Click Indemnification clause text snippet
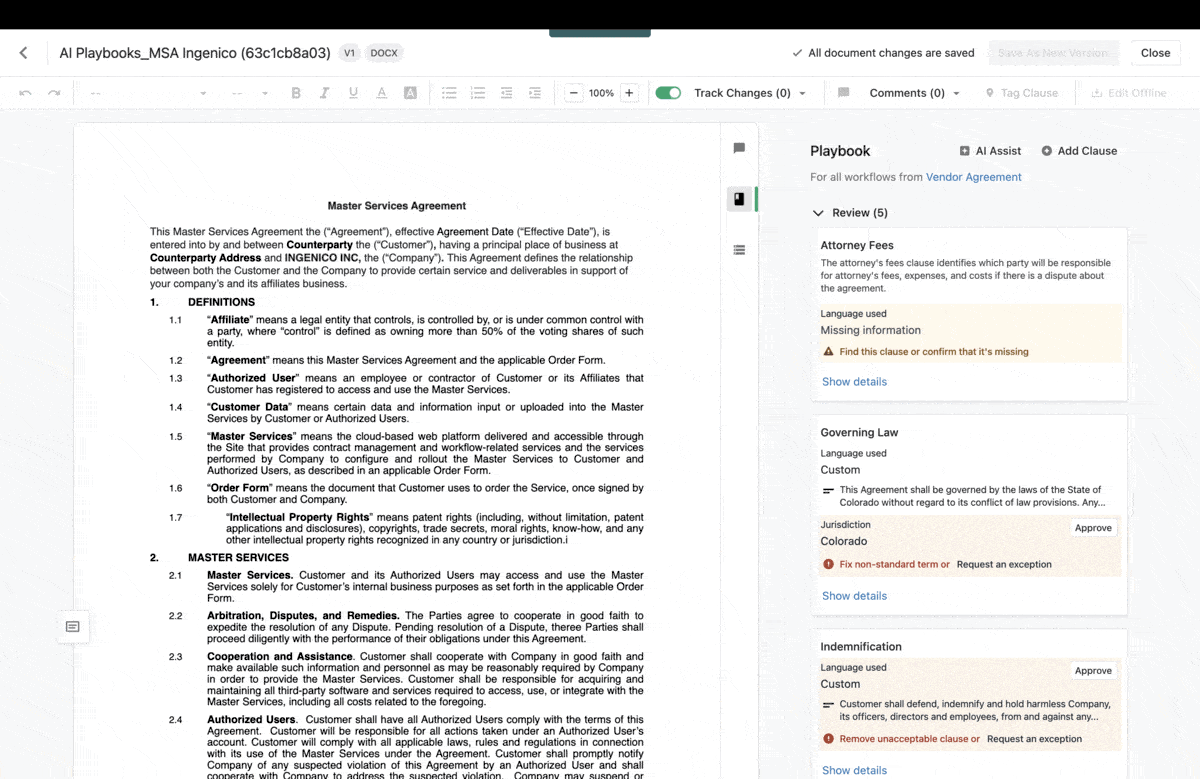The image size is (1200, 779). pyautogui.click(x=975, y=710)
